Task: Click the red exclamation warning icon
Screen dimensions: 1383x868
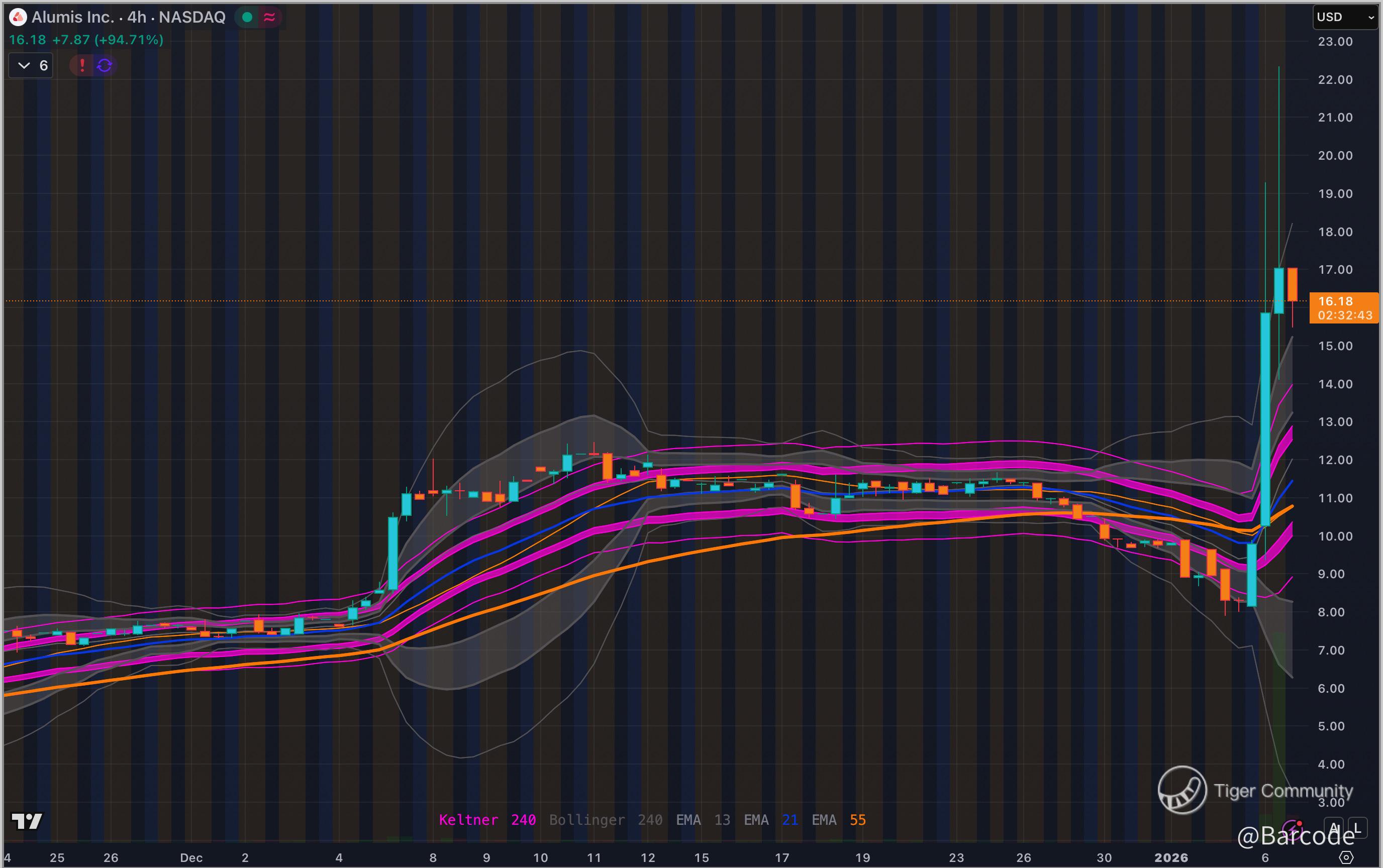Action: pos(82,65)
